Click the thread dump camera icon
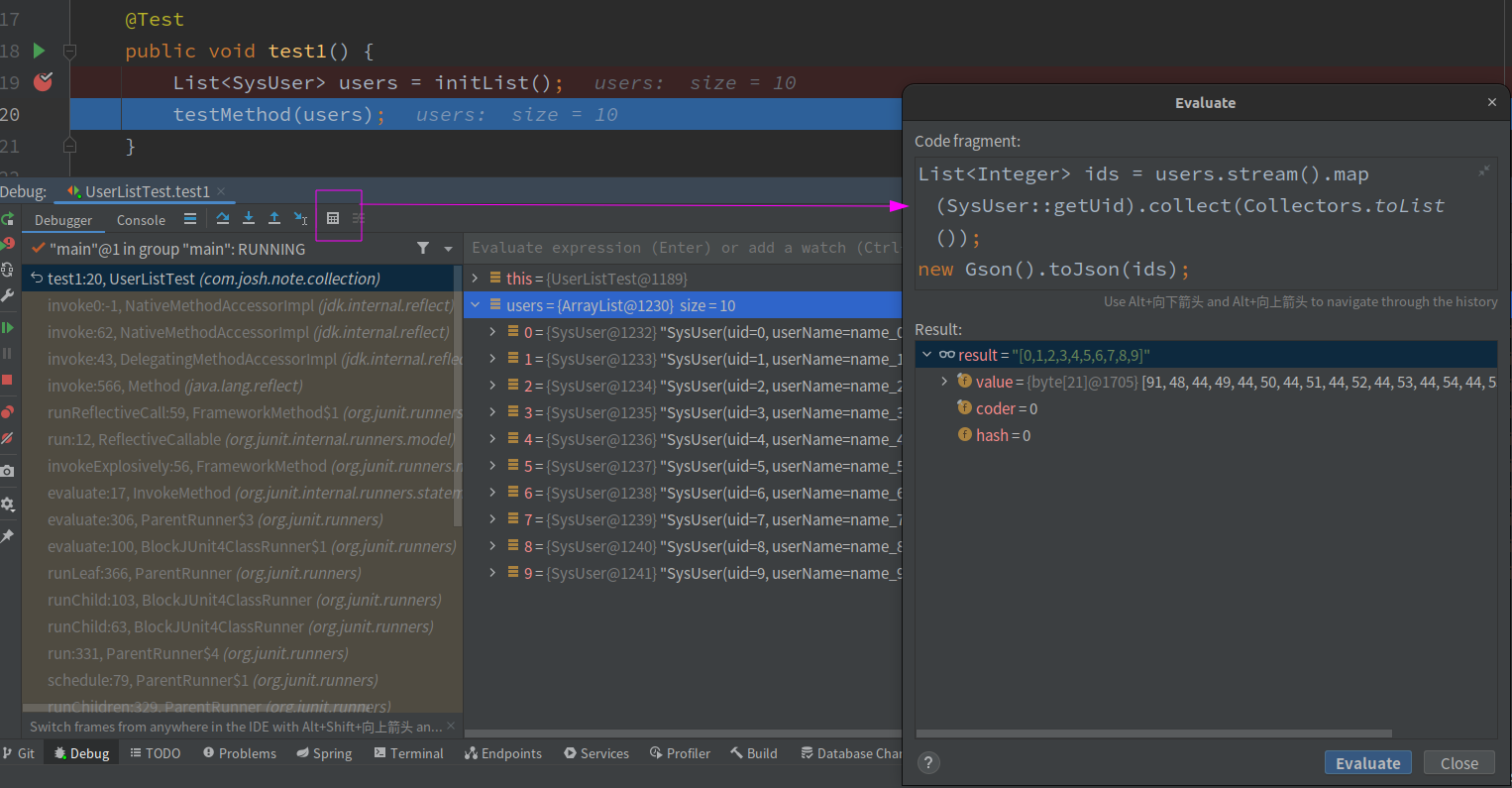Image resolution: width=1512 pixels, height=788 pixels. click(7, 471)
